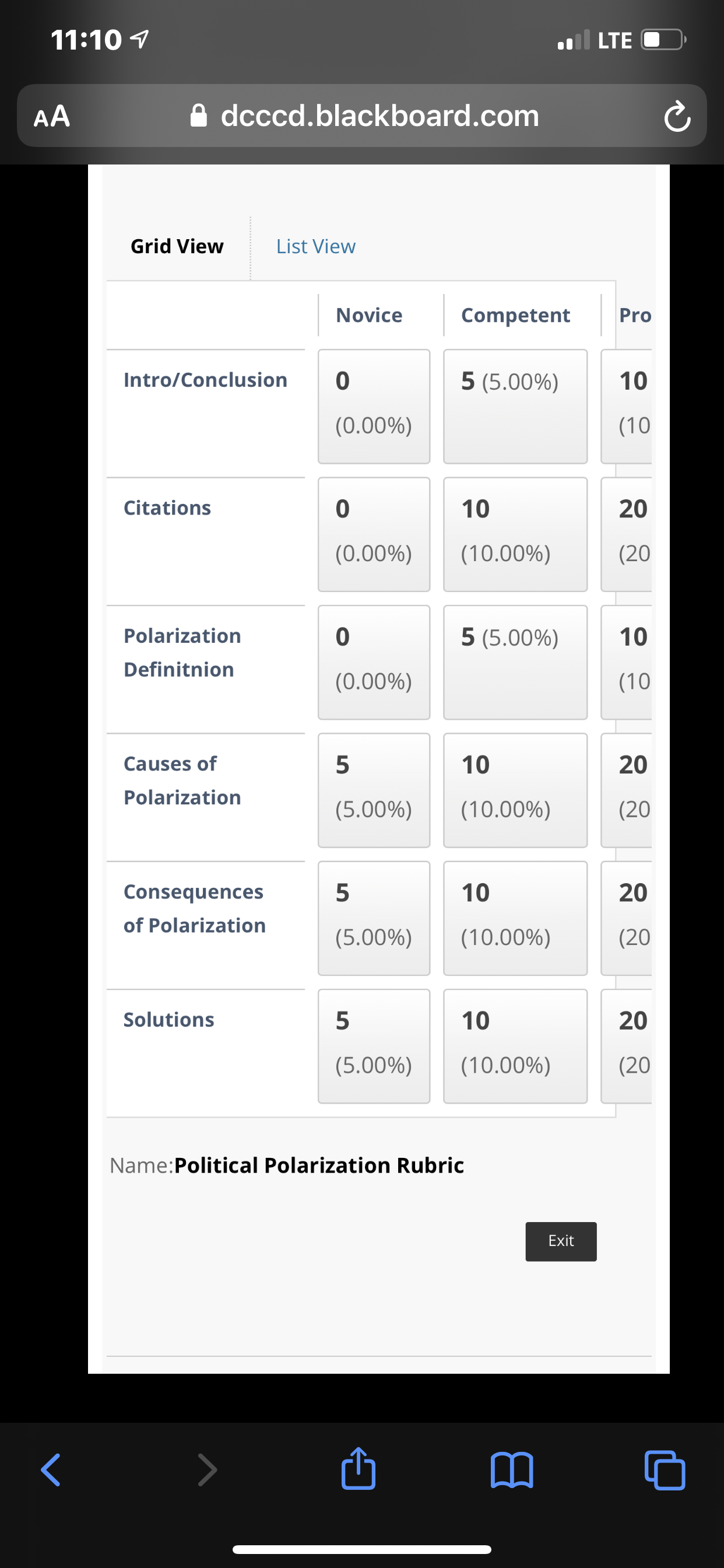The width and height of the screenshot is (724, 1568).
Task: Select the Grid View tab
Action: click(177, 247)
